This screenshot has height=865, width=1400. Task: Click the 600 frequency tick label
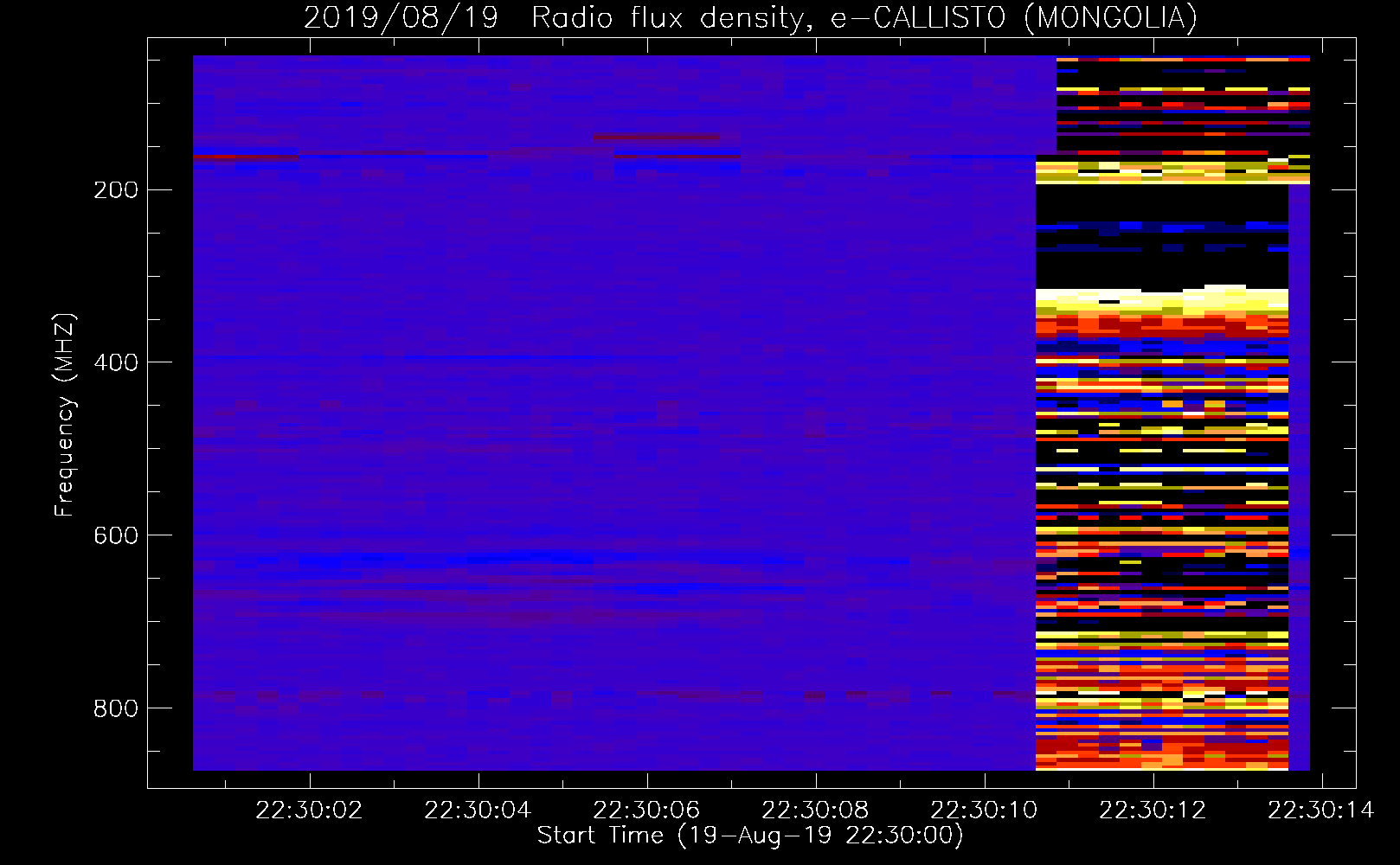(116, 535)
